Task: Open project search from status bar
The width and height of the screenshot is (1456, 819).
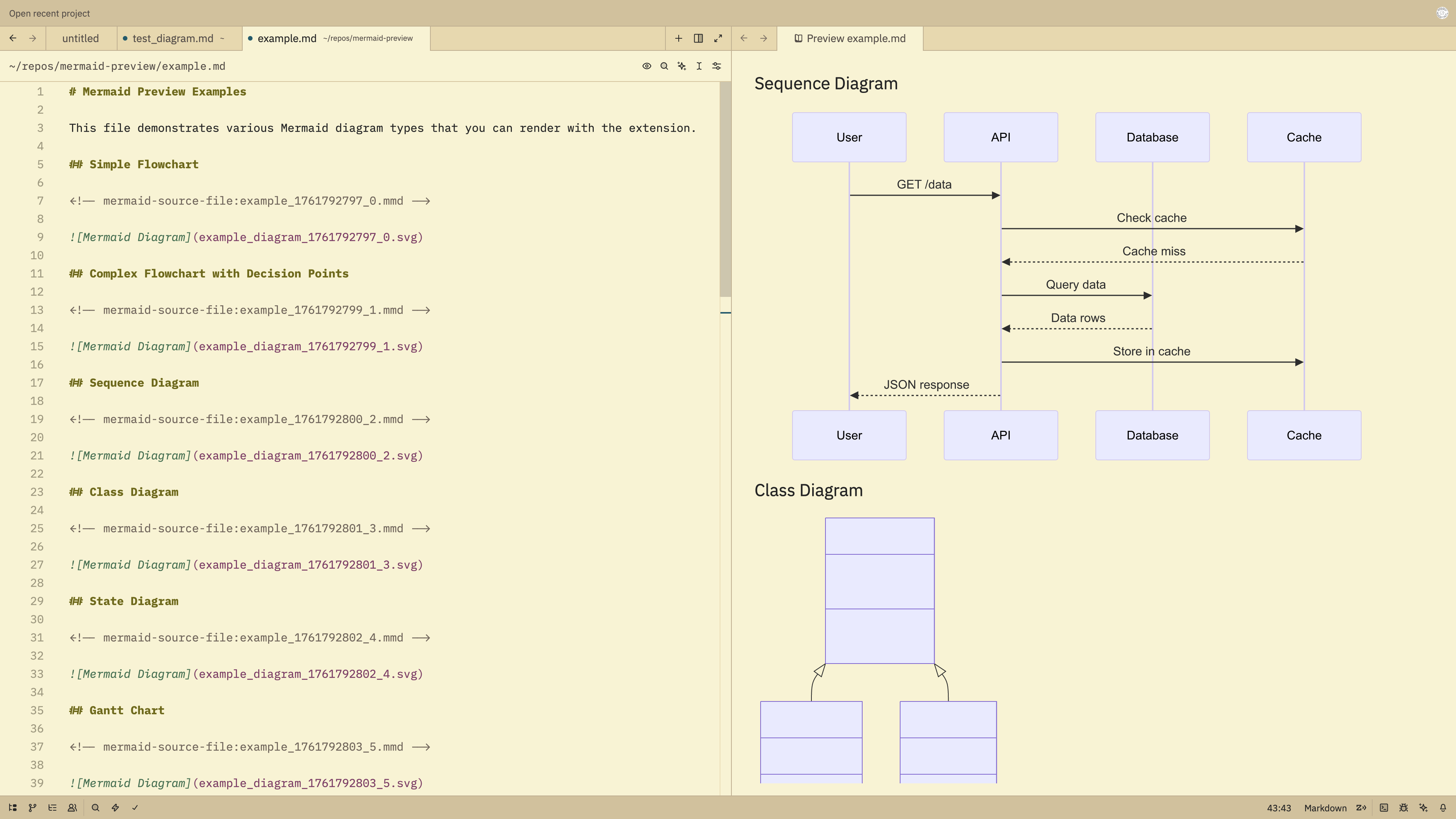Action: click(x=96, y=808)
